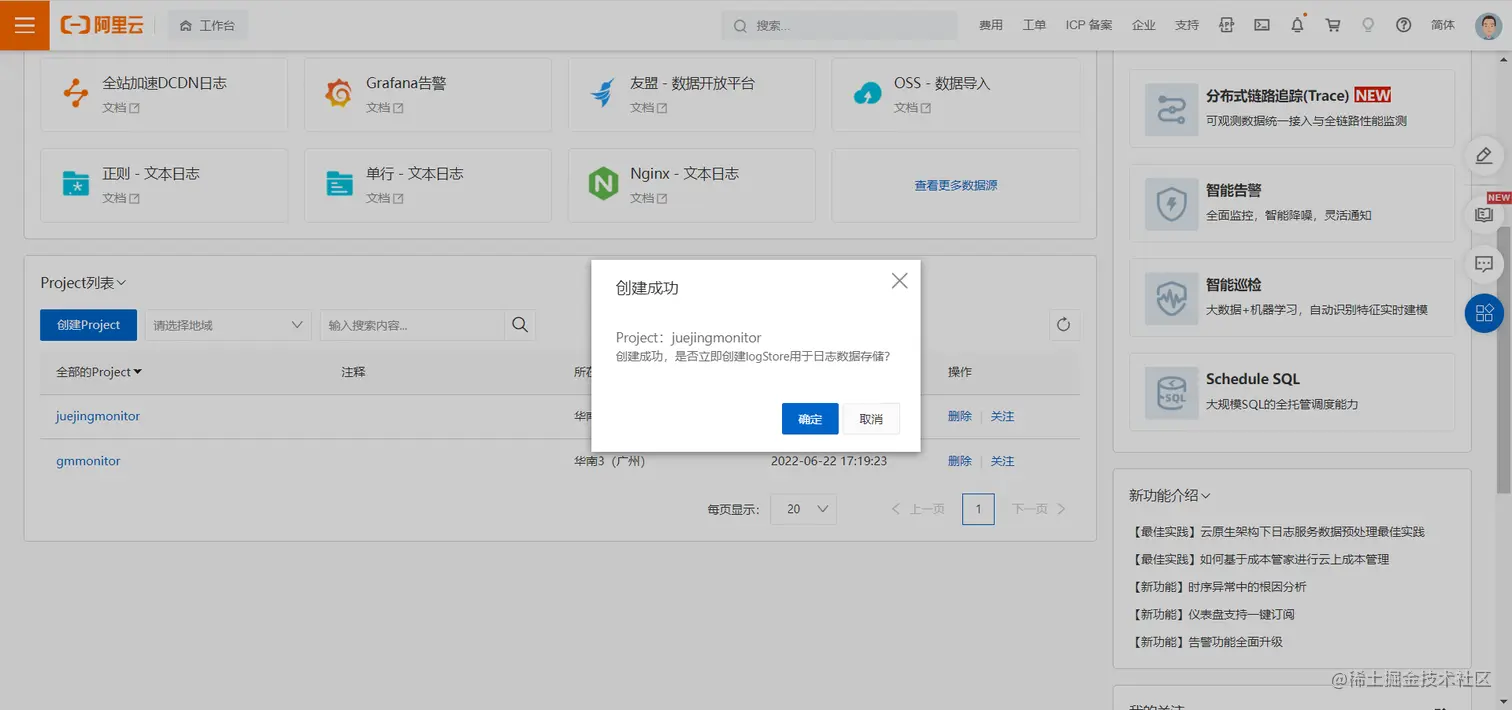
Task: Click 关注 for juejingmonitor row
Action: [1002, 416]
